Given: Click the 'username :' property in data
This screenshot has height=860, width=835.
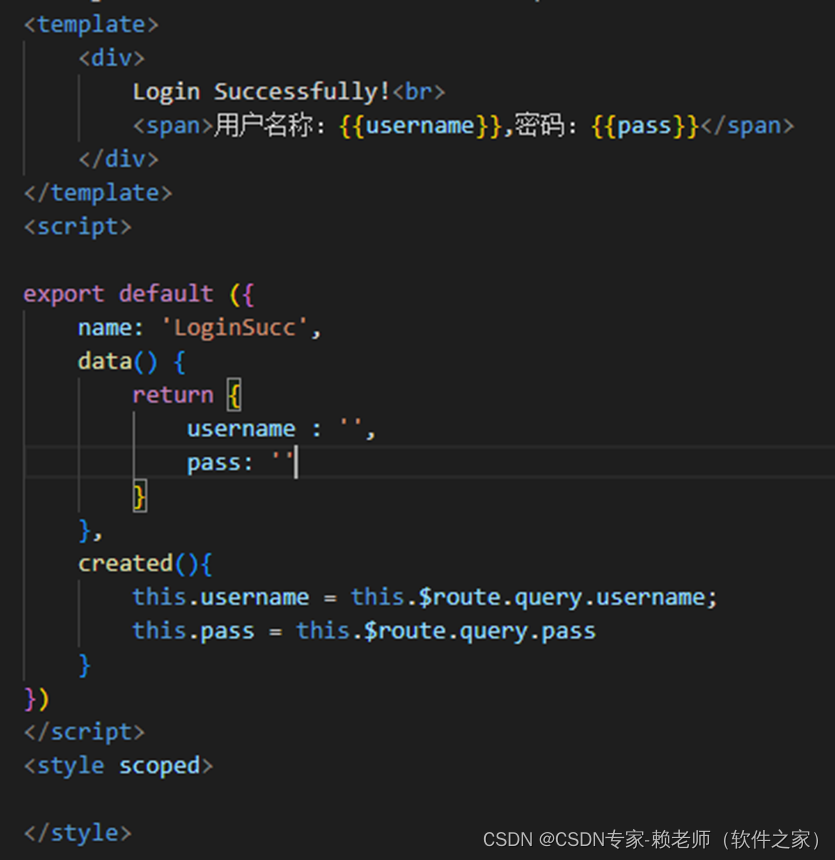Looking at the screenshot, I should [254, 429].
